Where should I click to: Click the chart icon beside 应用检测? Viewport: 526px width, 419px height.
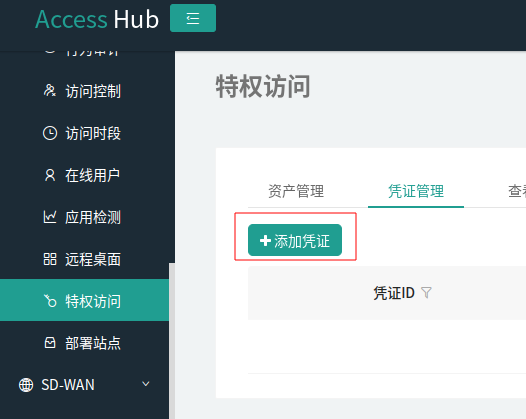point(50,217)
